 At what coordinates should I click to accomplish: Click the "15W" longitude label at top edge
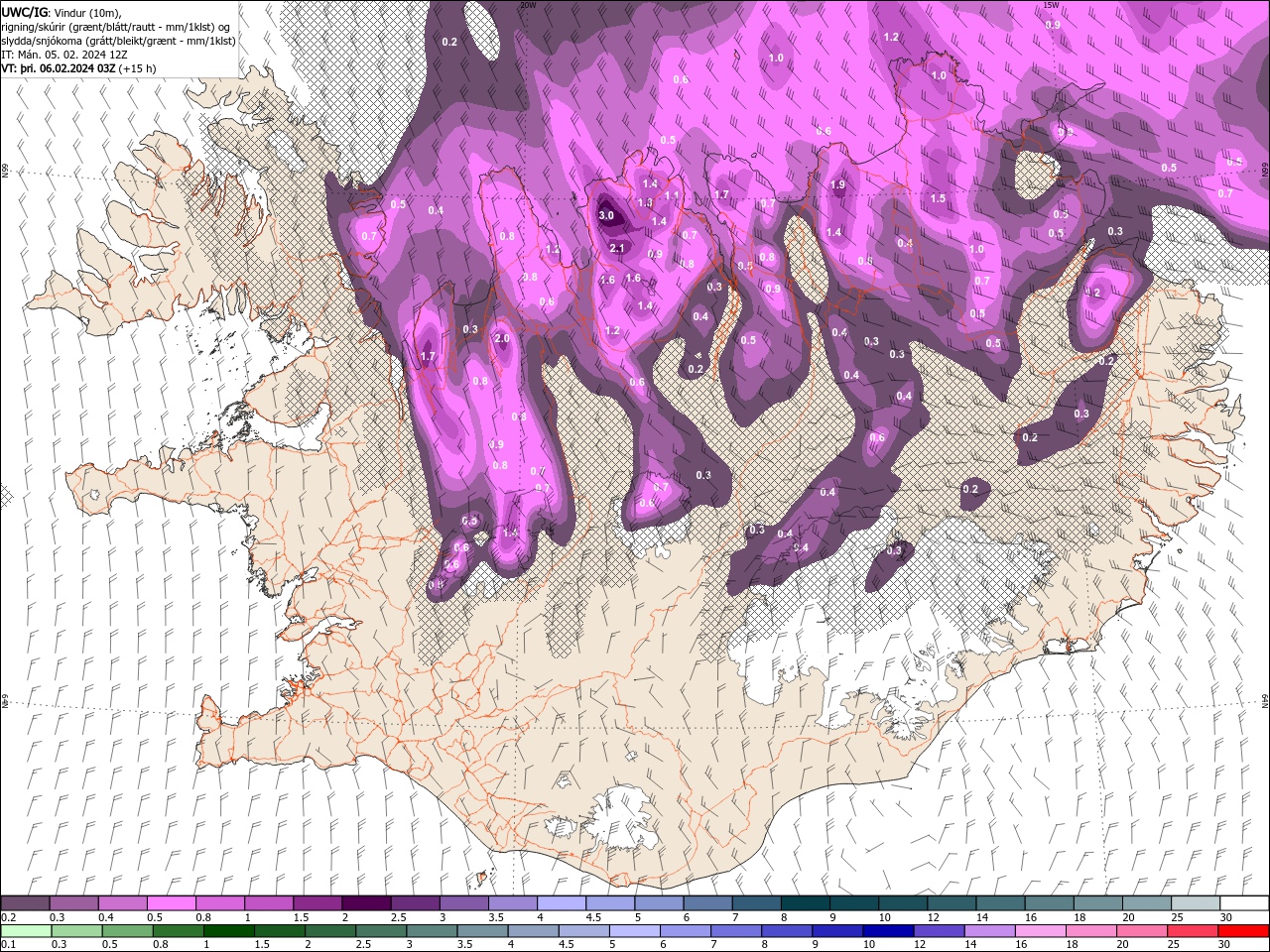(x=1051, y=5)
